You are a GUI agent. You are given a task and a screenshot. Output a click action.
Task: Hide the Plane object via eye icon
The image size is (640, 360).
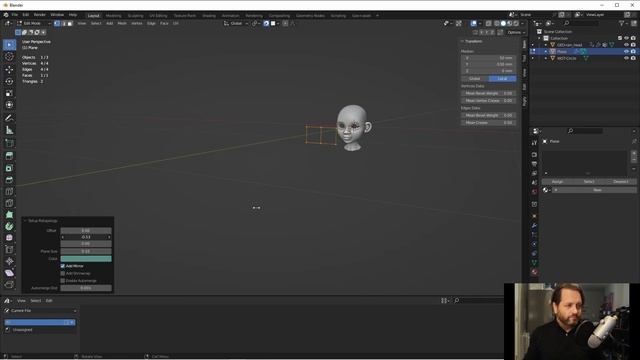pyautogui.click(x=627, y=51)
